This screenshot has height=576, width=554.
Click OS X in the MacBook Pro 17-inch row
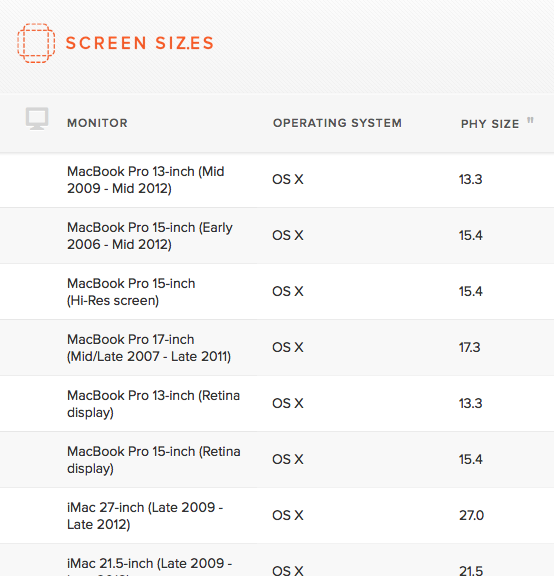pos(288,348)
